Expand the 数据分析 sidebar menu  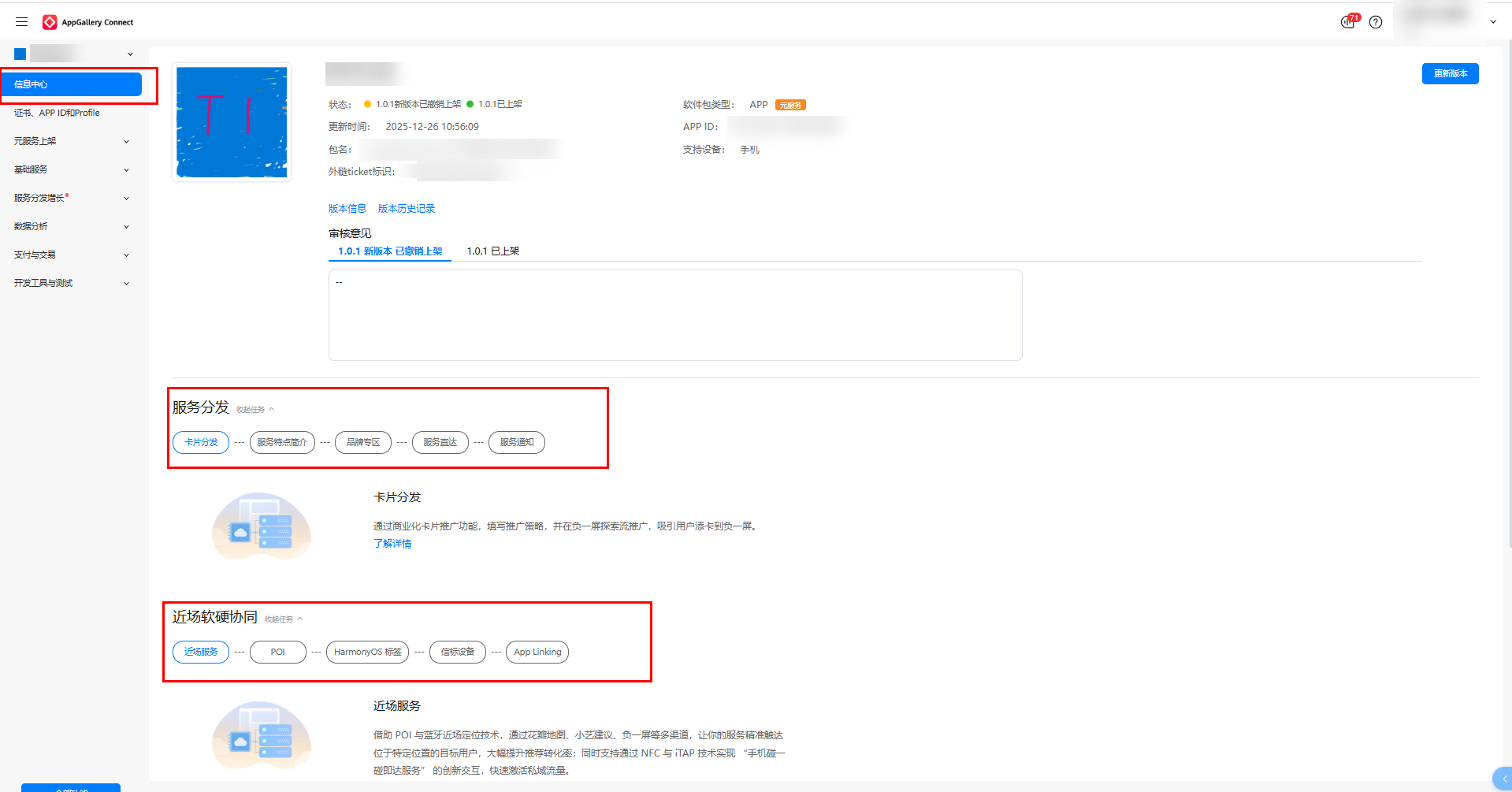click(x=70, y=226)
